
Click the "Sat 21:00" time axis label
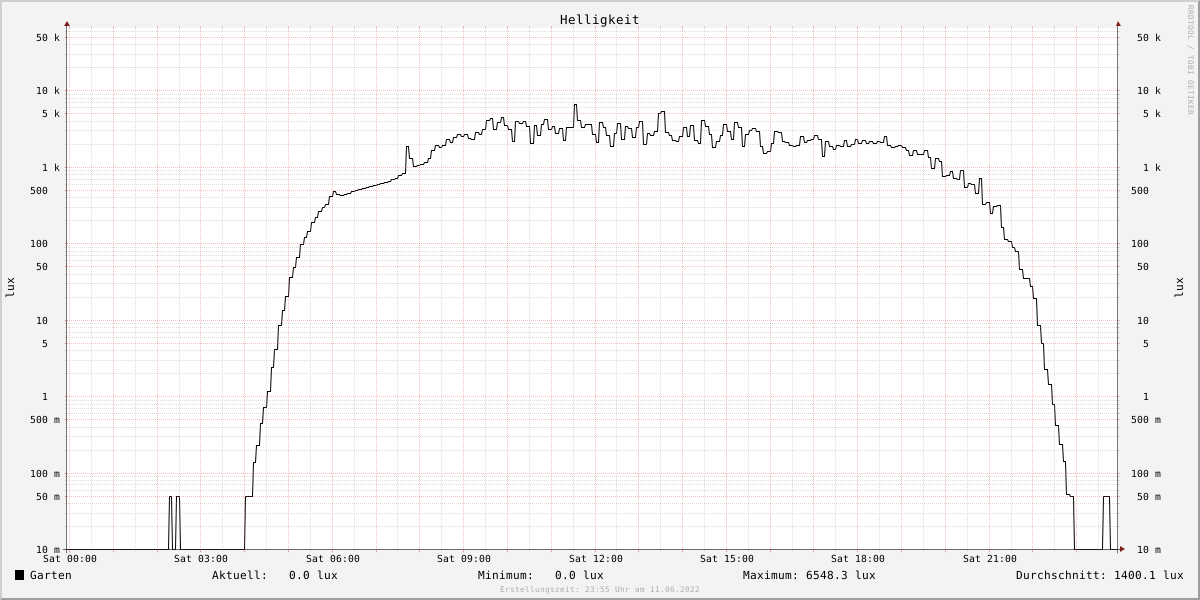pyautogui.click(x=990, y=559)
